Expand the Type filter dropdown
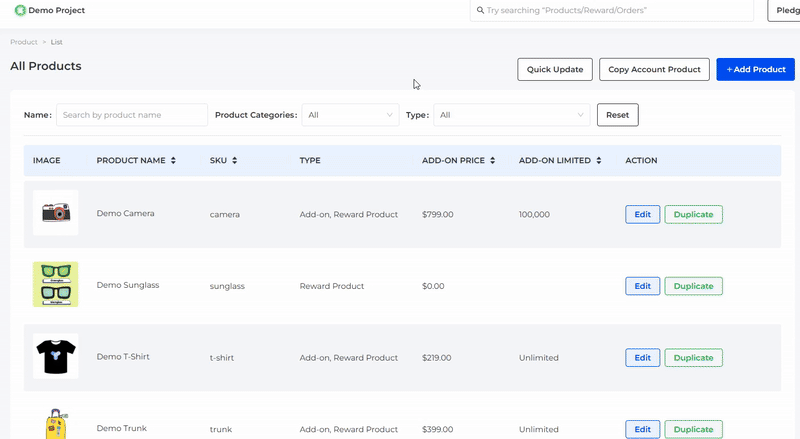This screenshot has width=800, height=439. tap(511, 115)
